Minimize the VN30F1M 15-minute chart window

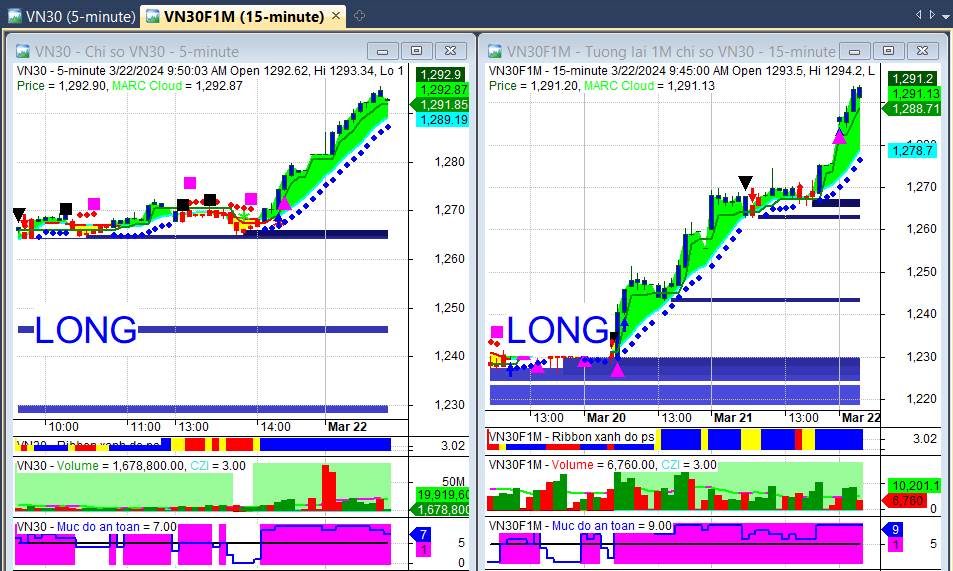(854, 51)
